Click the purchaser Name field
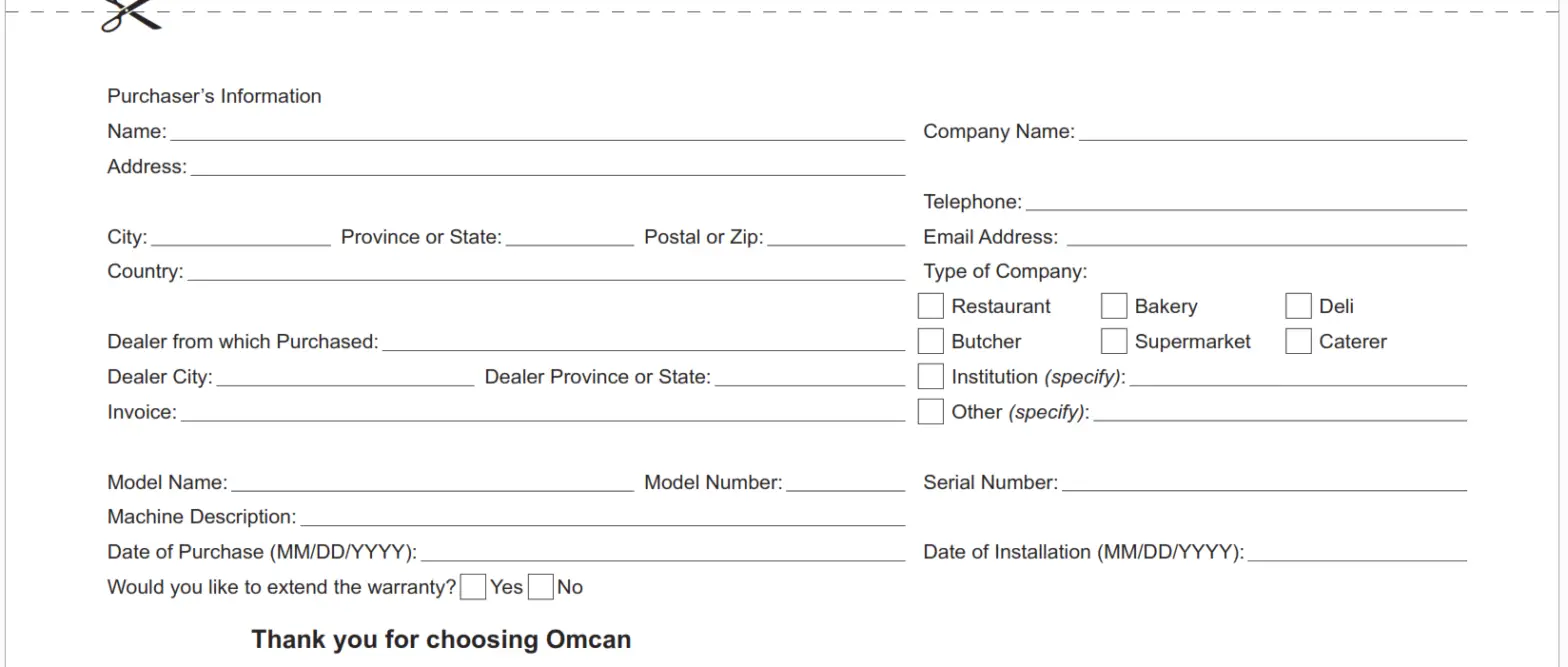This screenshot has width=1568, height=667. tap(537, 130)
